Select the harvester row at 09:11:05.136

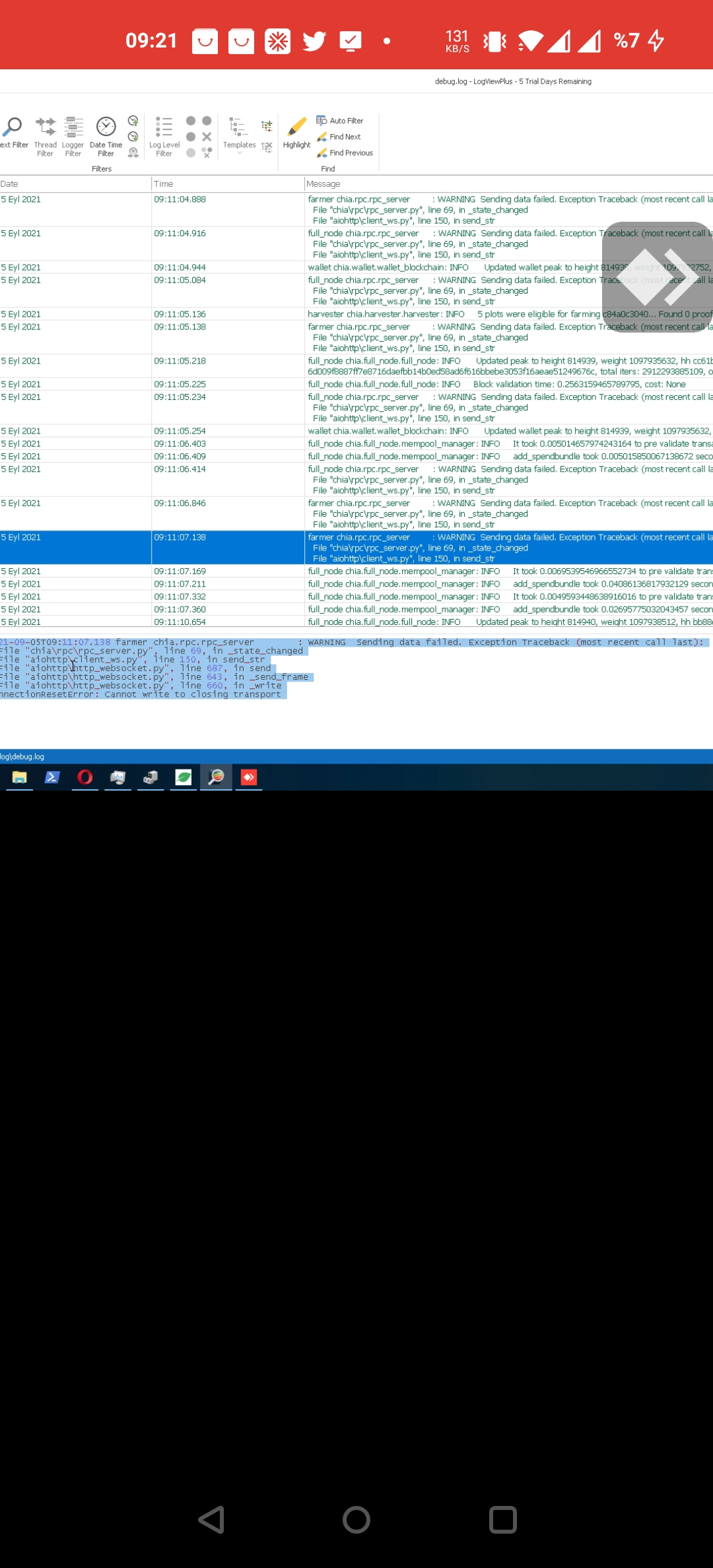(x=356, y=314)
